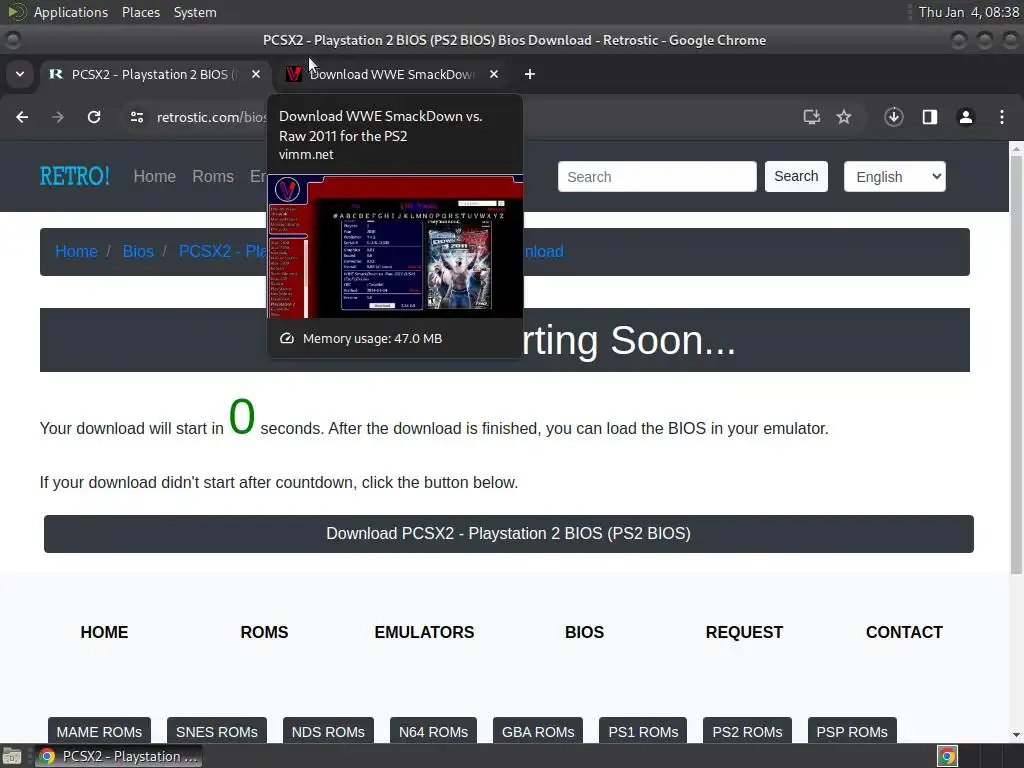Click ROMS footer link
Image resolution: width=1024 pixels, height=768 pixels.
click(264, 632)
